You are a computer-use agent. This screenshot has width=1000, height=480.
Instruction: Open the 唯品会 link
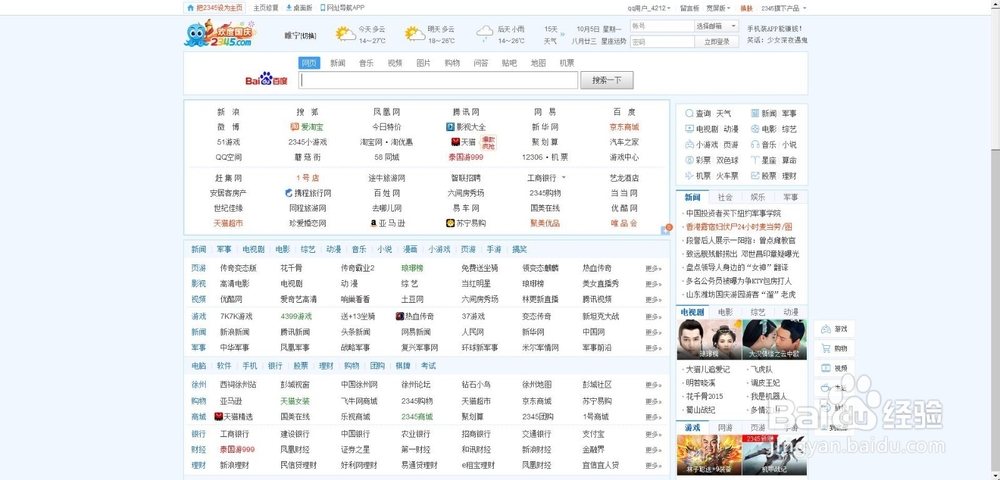[x=624, y=223]
